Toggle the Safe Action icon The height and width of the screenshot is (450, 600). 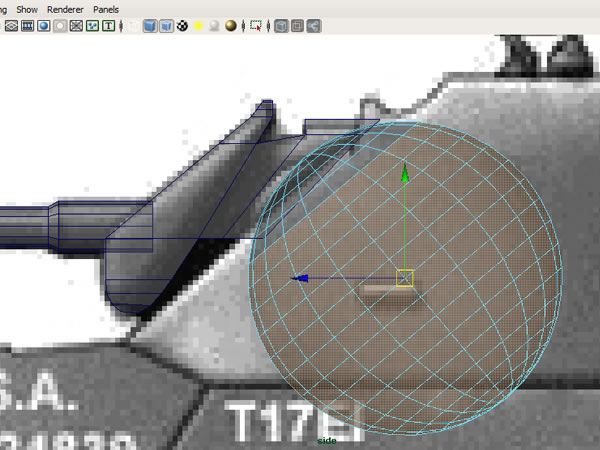92,26
